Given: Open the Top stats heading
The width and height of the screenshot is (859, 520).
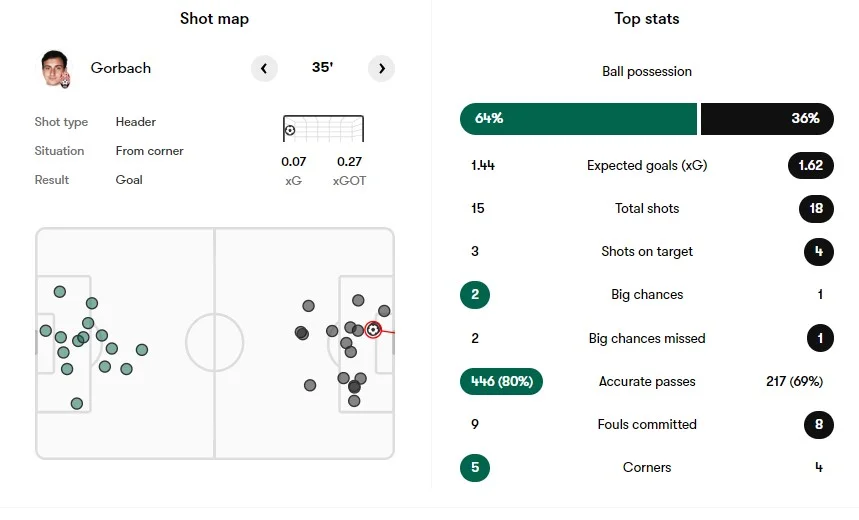Looking at the screenshot, I should pos(647,18).
